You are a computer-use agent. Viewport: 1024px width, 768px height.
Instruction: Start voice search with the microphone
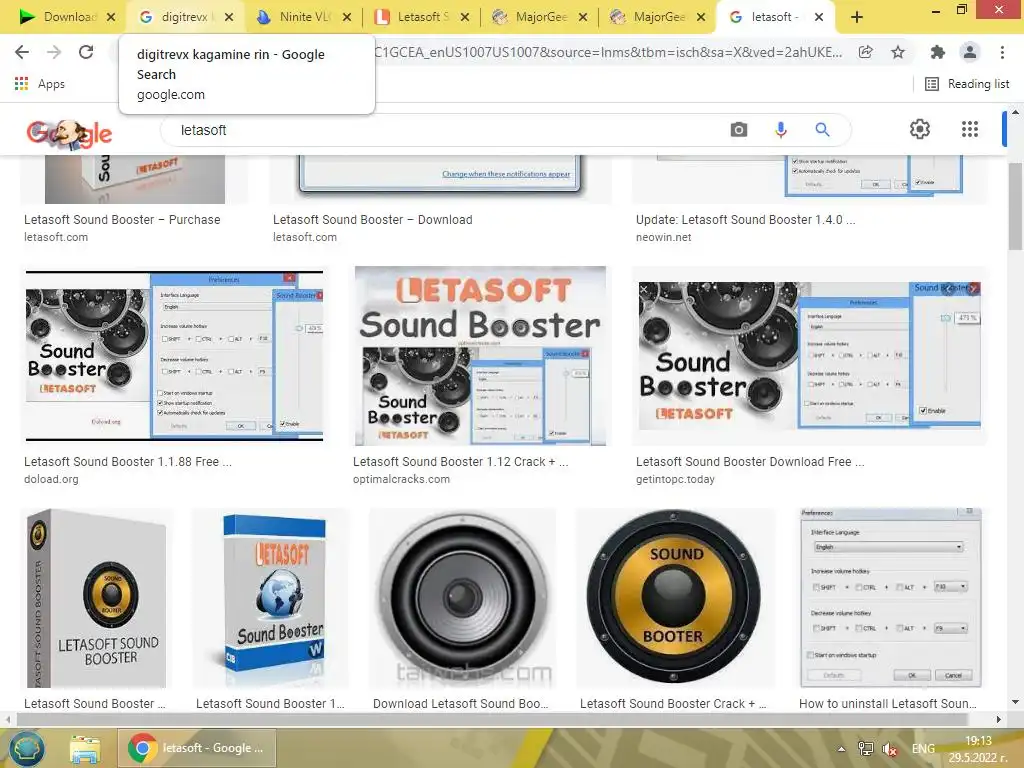(780, 130)
